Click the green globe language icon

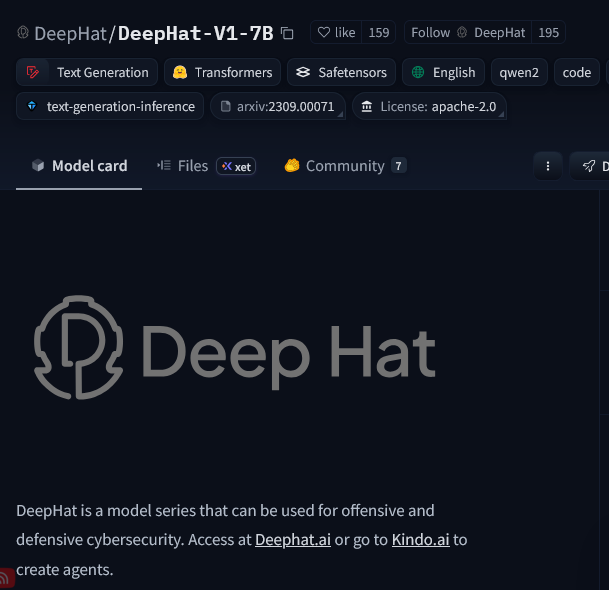(x=418, y=72)
